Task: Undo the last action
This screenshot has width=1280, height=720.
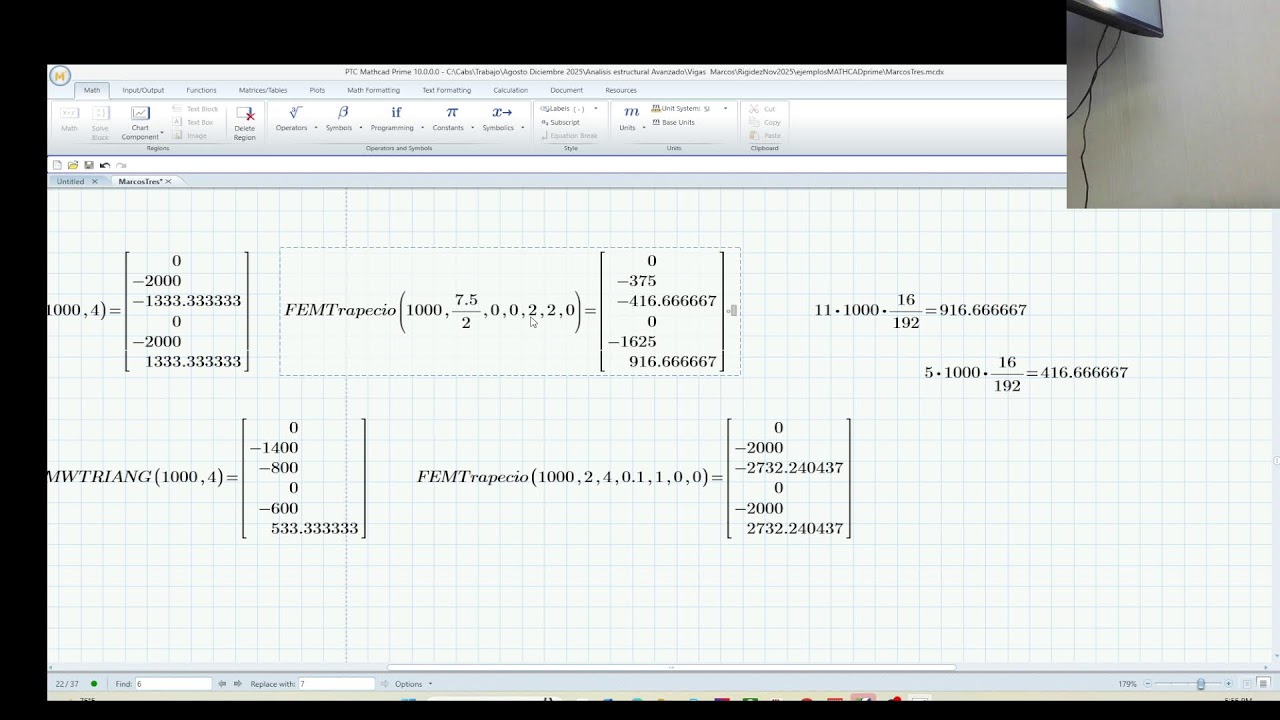Action: (x=105, y=165)
